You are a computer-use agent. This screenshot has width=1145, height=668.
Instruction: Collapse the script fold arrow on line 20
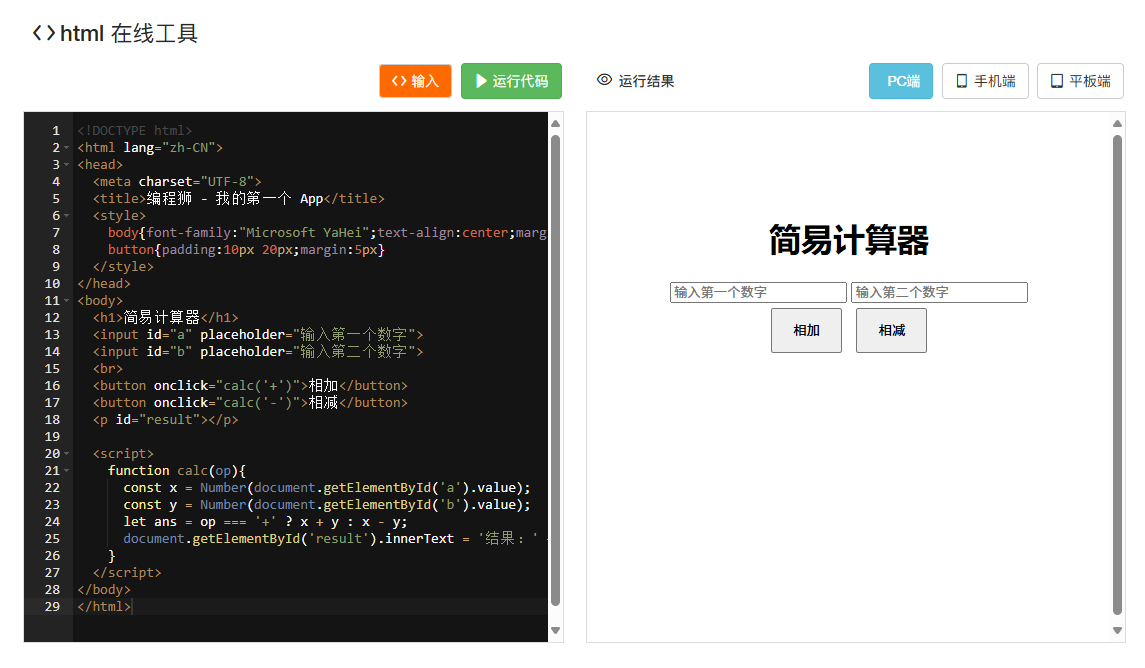click(66, 454)
